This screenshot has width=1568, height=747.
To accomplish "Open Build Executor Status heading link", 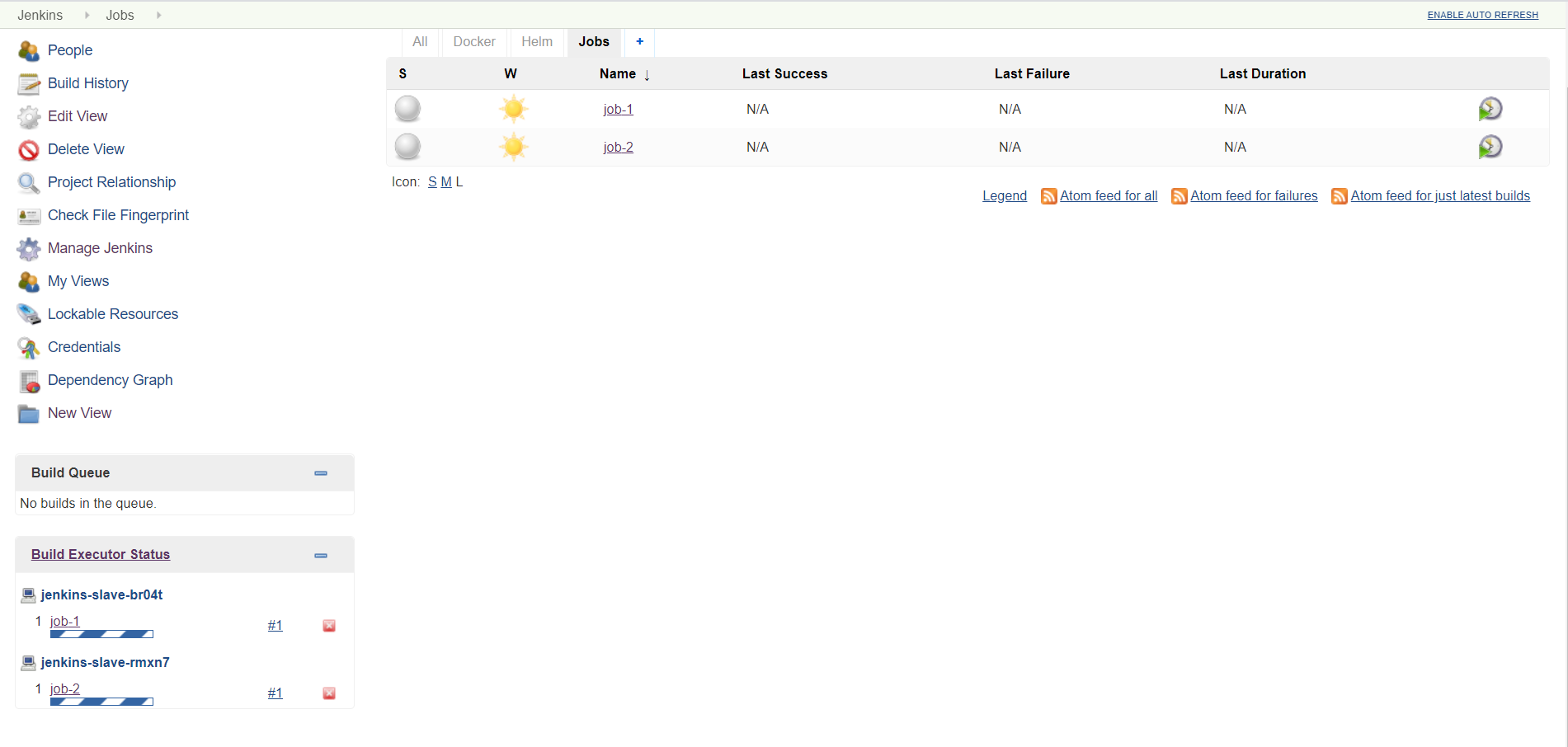I will [x=101, y=555].
